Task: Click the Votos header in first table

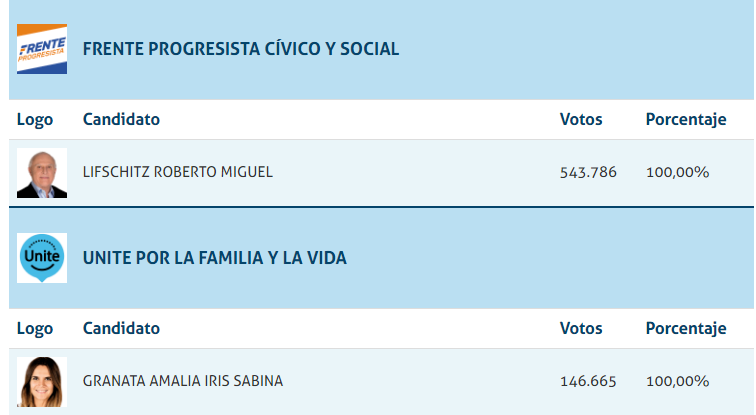Action: (x=581, y=120)
